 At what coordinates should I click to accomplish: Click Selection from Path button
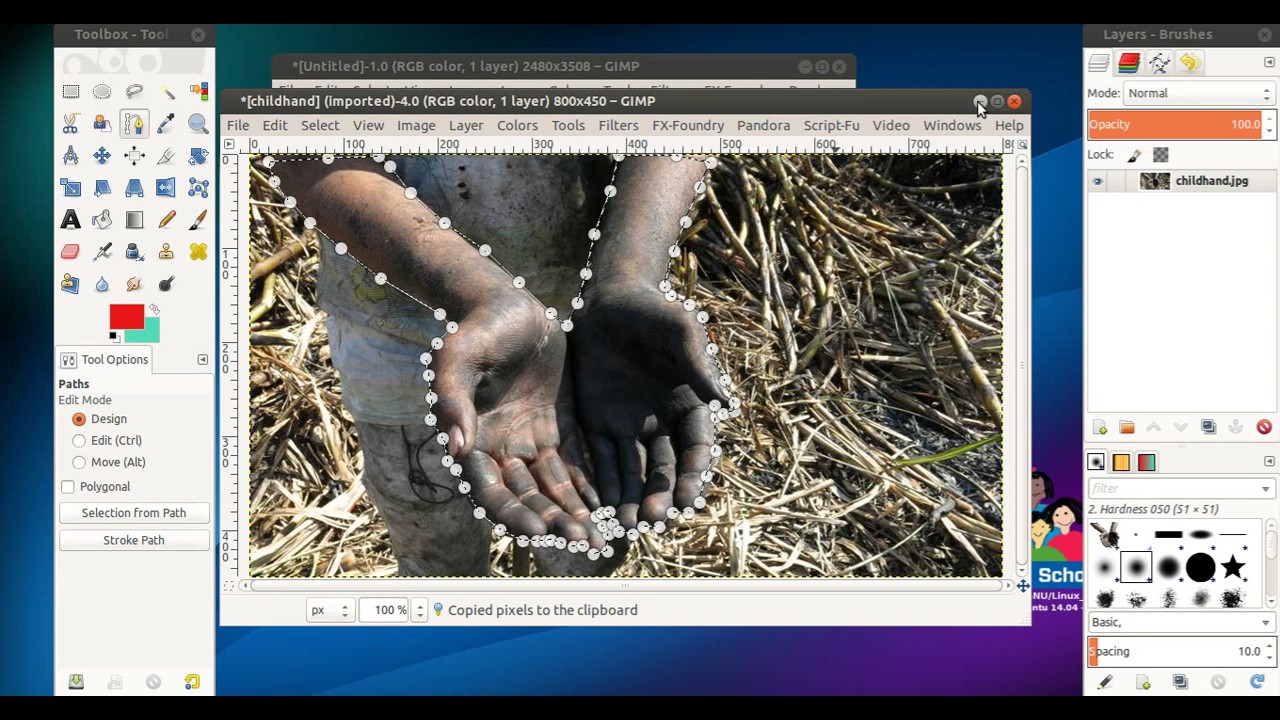click(x=134, y=513)
